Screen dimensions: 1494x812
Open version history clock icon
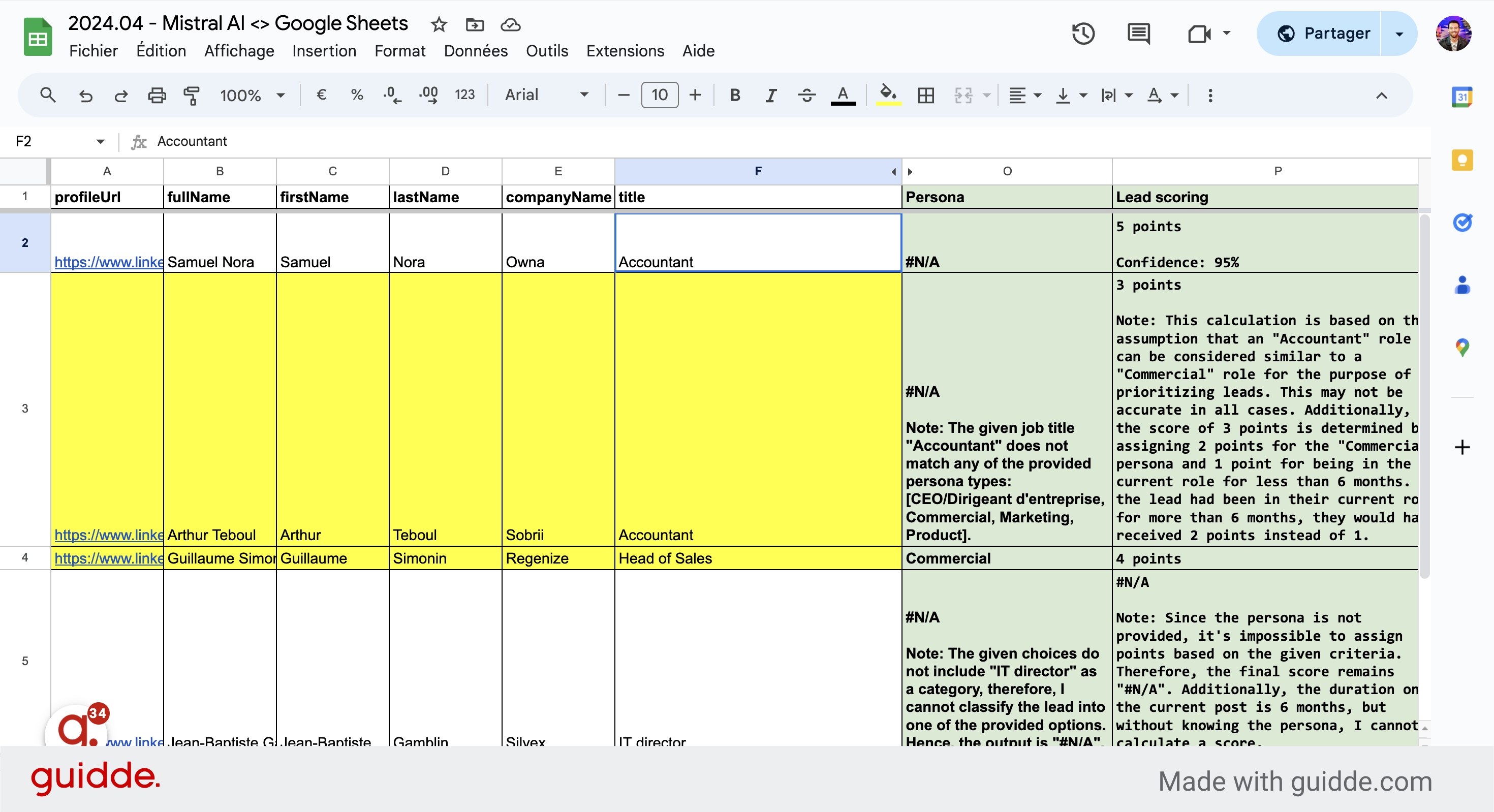[1082, 34]
